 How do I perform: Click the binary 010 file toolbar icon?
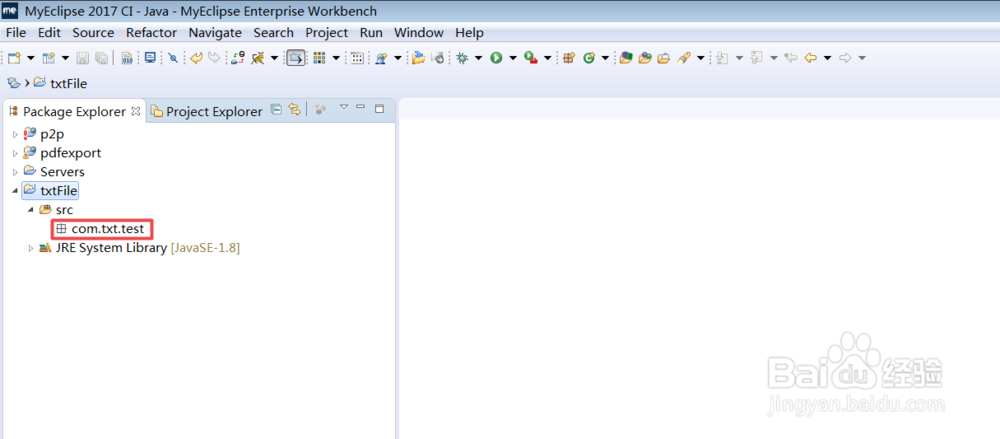tap(126, 58)
